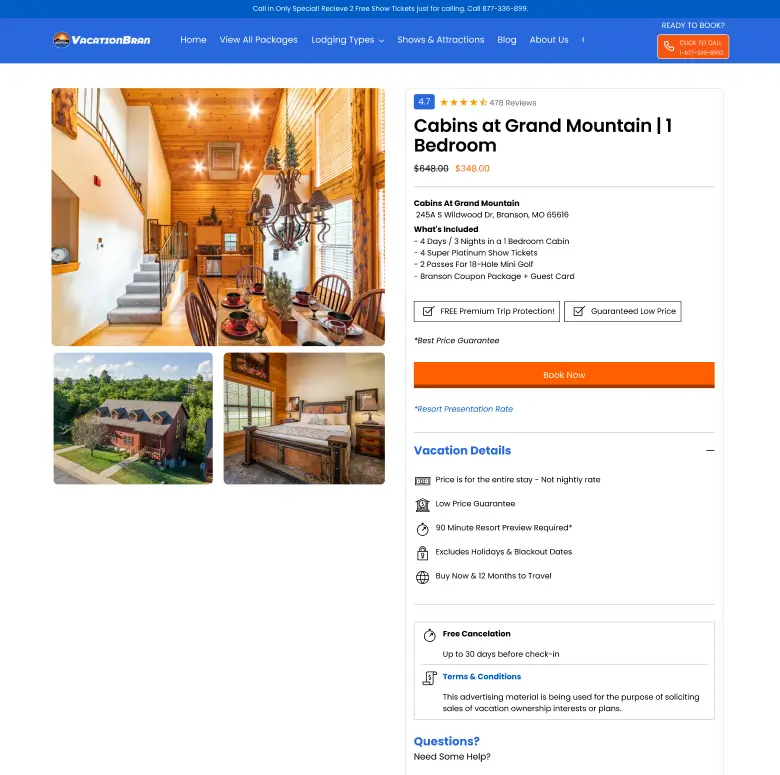
Task: Click the Low Price Guarantee icon
Action: [x=422, y=504]
